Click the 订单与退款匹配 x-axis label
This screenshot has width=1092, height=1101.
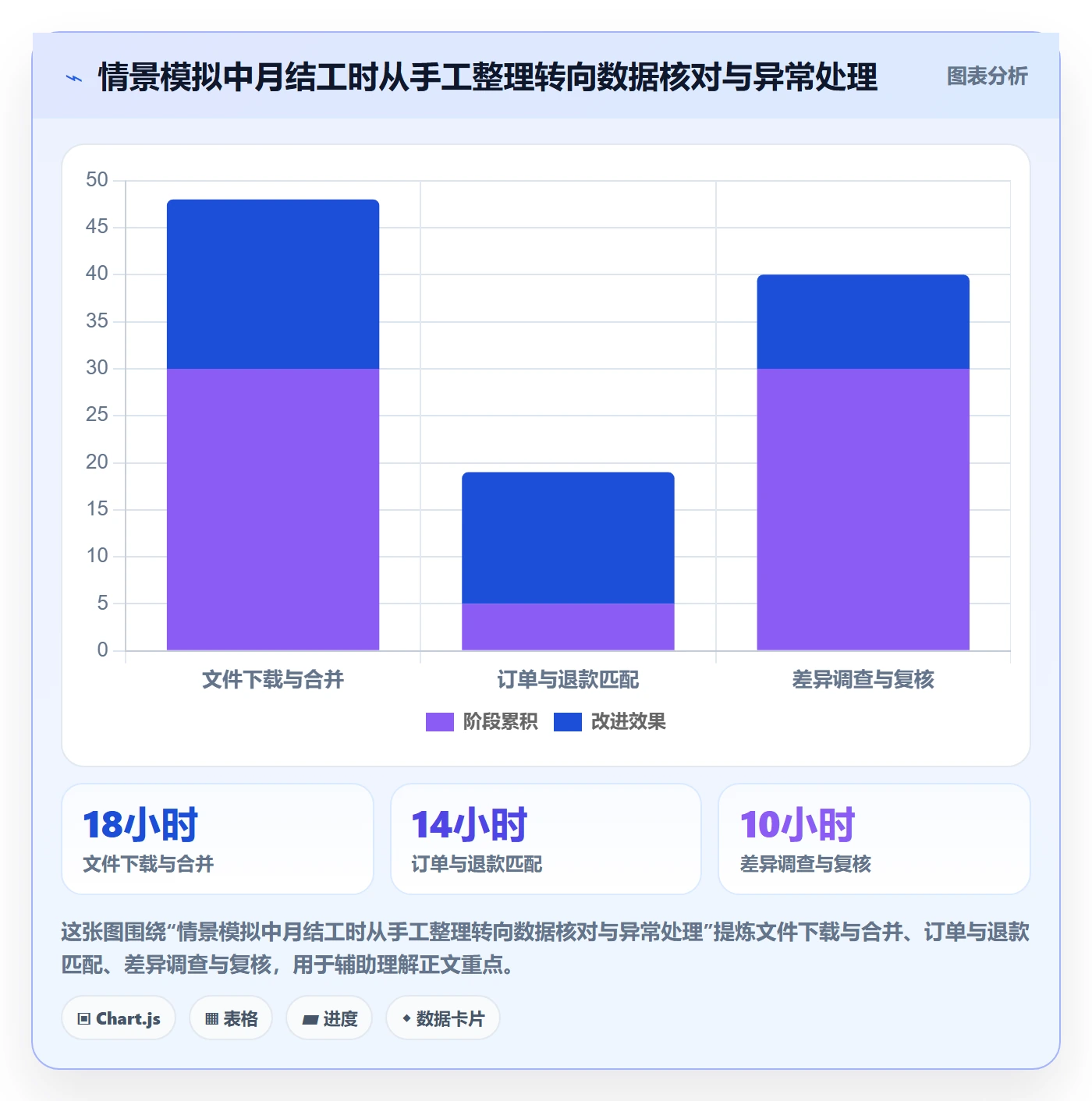[568, 680]
